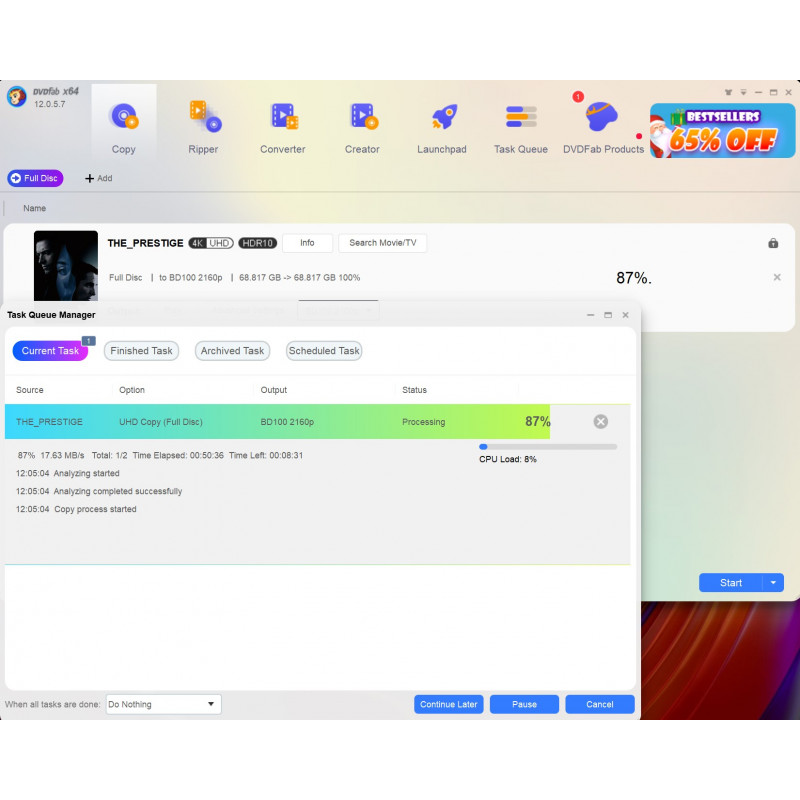Click the DVDFab mascot logo
The width and height of the screenshot is (800, 800).
click(16, 96)
